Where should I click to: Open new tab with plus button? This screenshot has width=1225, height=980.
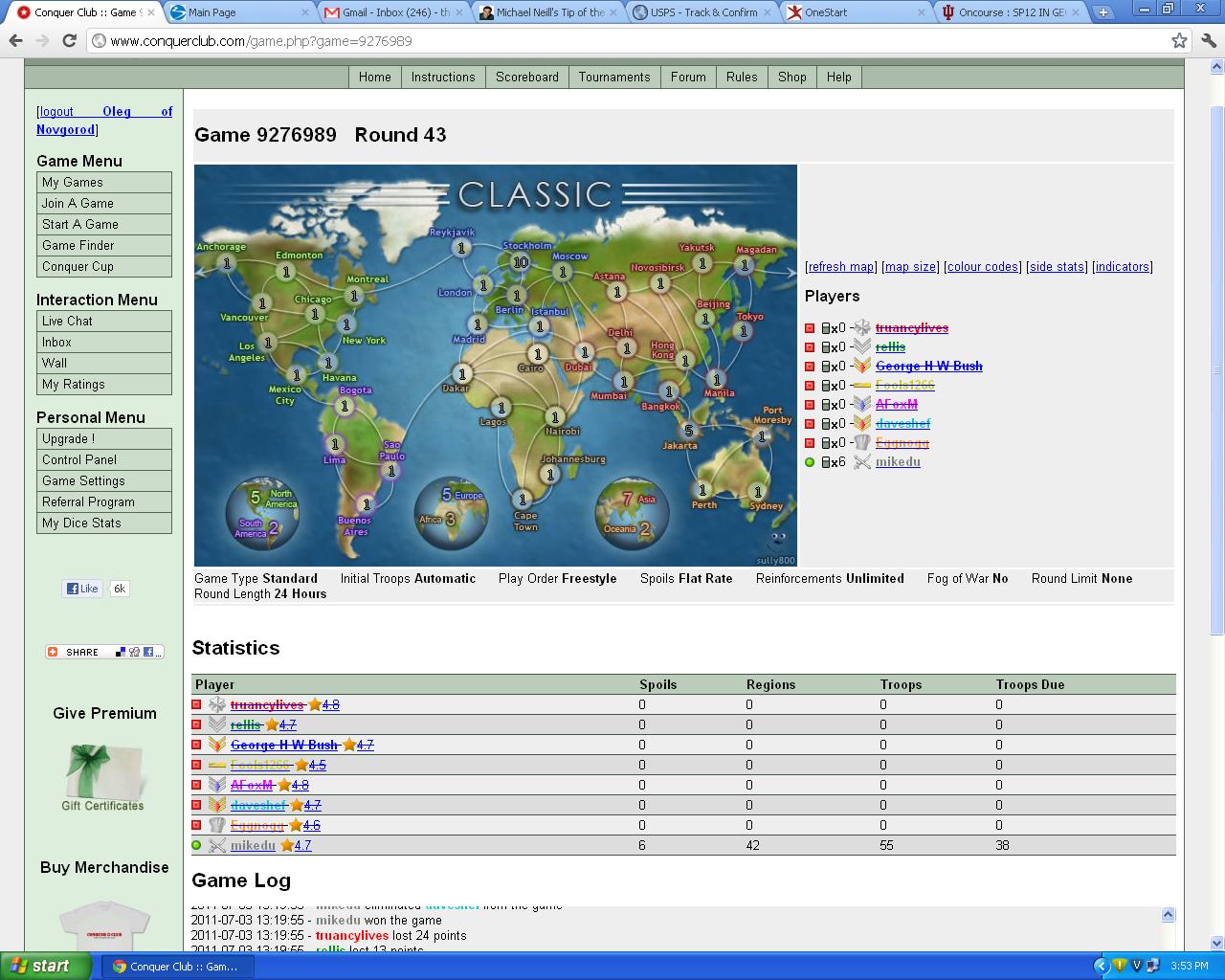(1103, 12)
